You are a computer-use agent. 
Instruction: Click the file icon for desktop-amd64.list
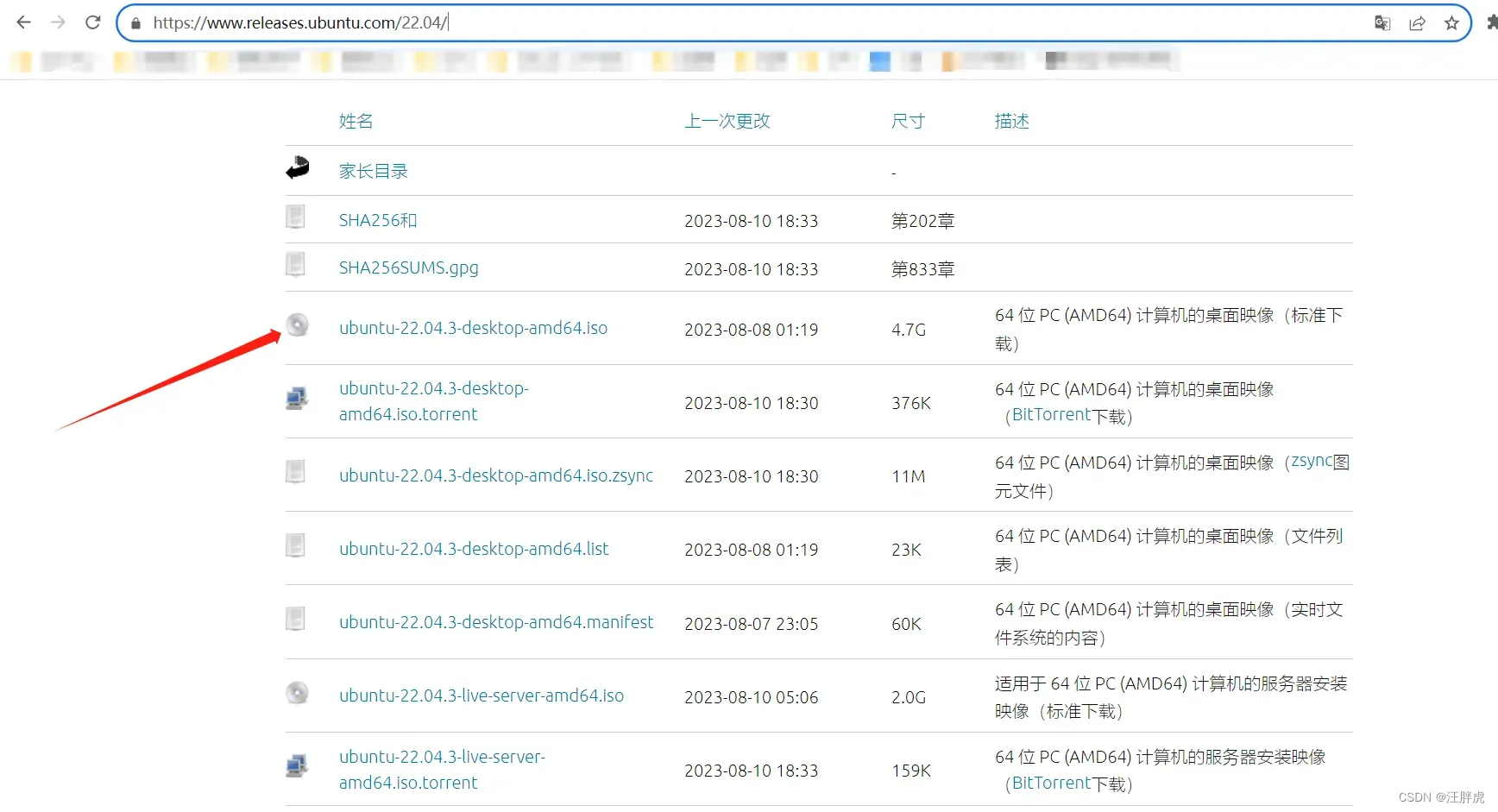pos(295,545)
